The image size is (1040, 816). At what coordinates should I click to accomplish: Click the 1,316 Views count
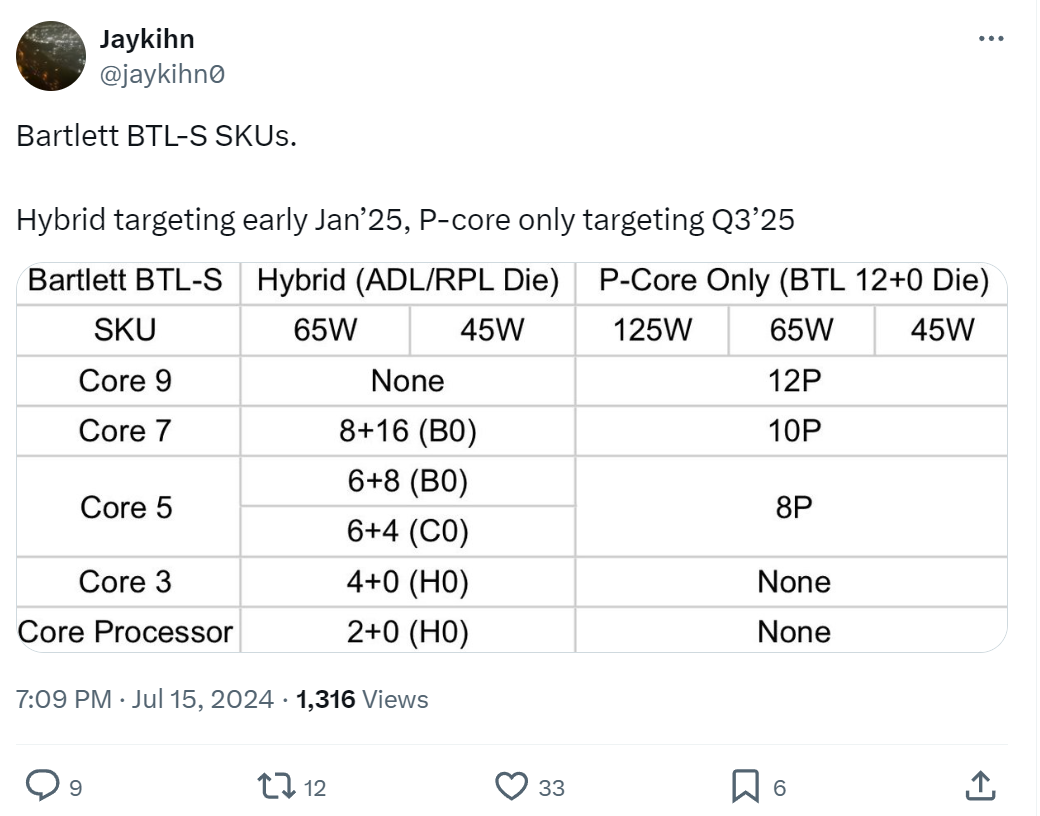coord(363,699)
